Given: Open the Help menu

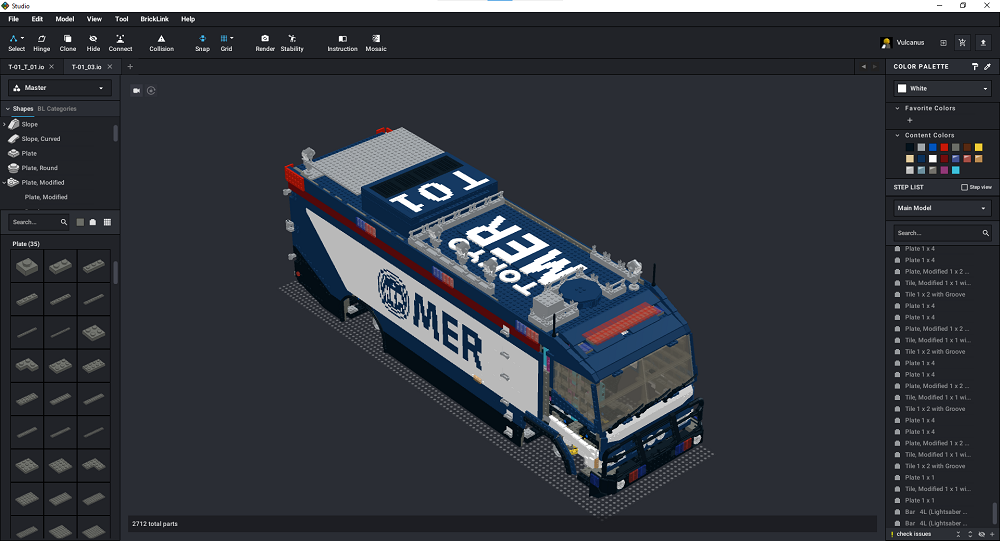Looking at the screenshot, I should point(188,19).
